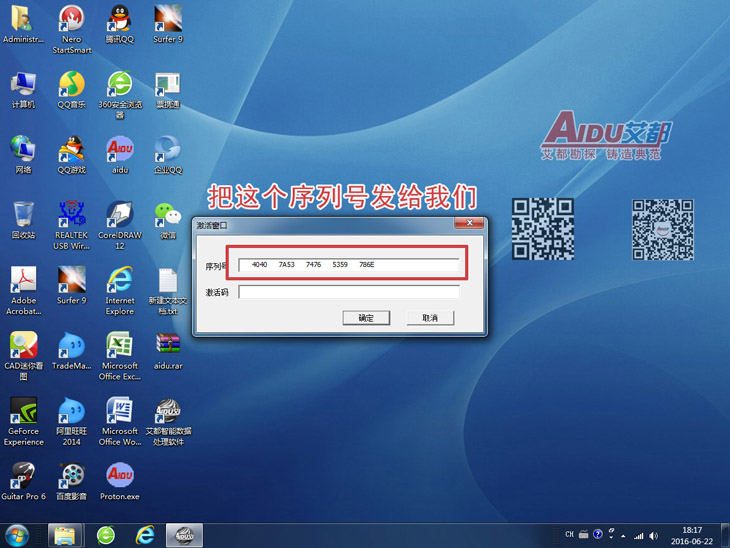The height and width of the screenshot is (548, 730).
Task: Launch 360 browser from taskbar
Action: pos(106,535)
